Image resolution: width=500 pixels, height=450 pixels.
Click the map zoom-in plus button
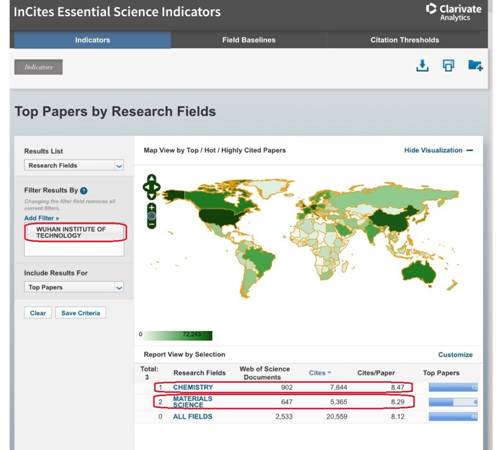pos(152,208)
